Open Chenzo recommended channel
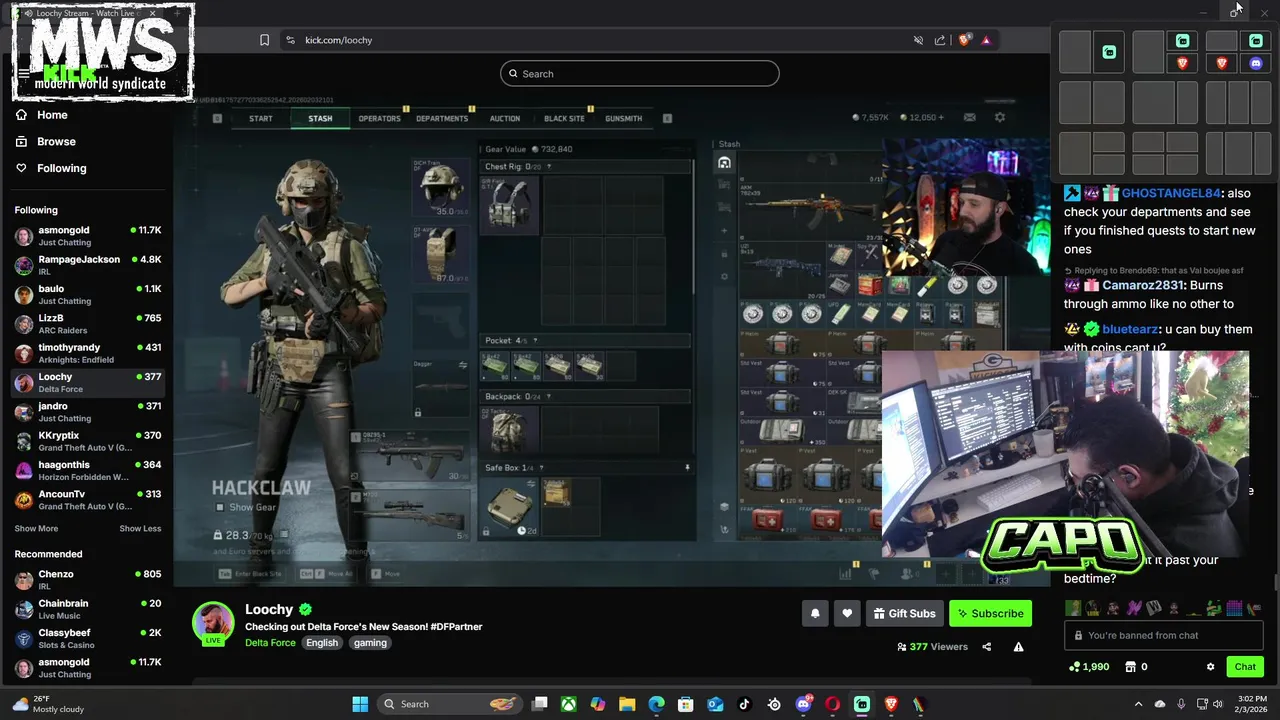 point(88,580)
